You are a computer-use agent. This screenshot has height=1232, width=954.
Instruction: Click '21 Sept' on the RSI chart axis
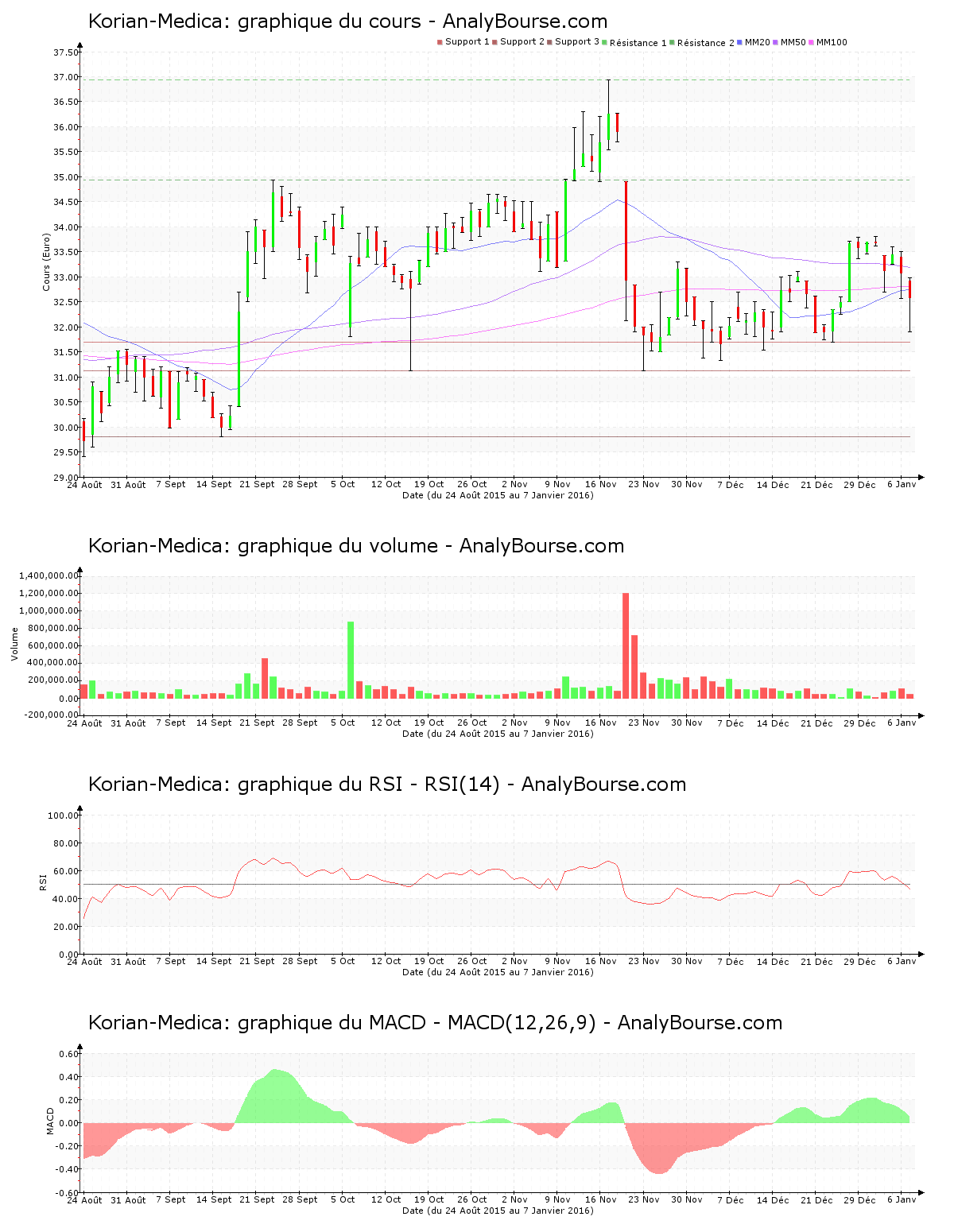click(x=257, y=961)
